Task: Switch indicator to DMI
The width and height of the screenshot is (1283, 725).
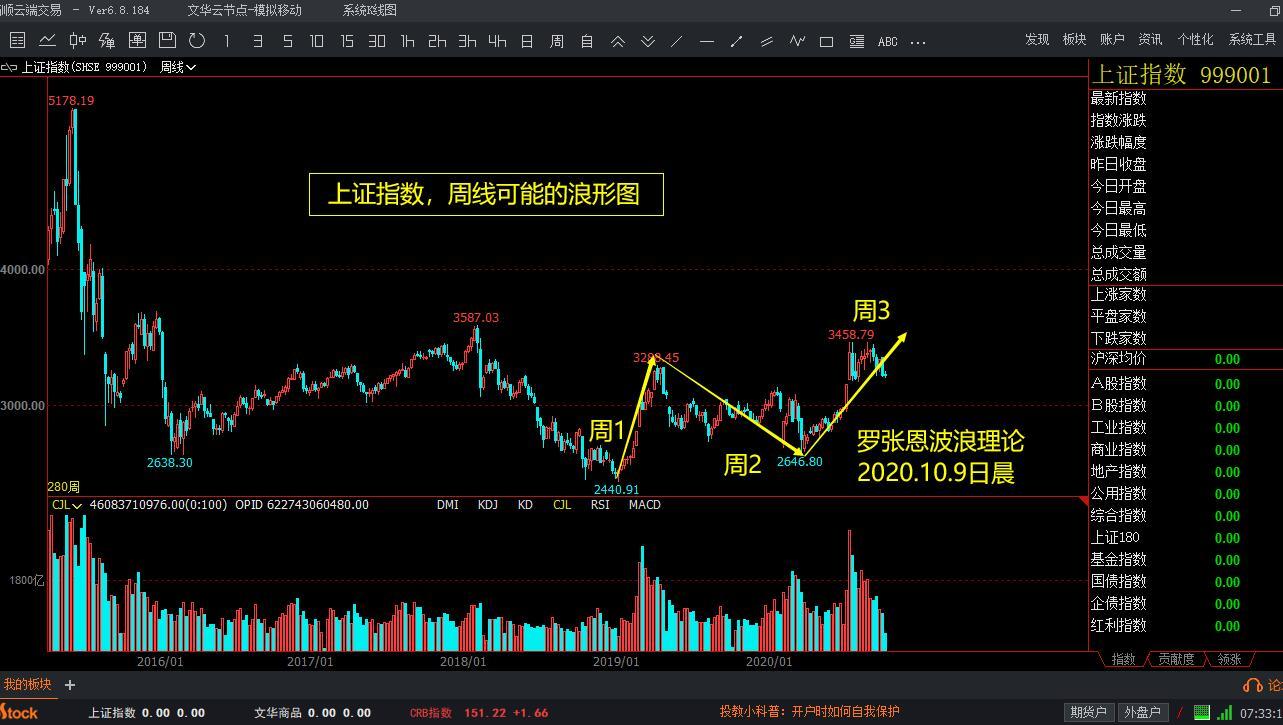Action: coord(448,505)
